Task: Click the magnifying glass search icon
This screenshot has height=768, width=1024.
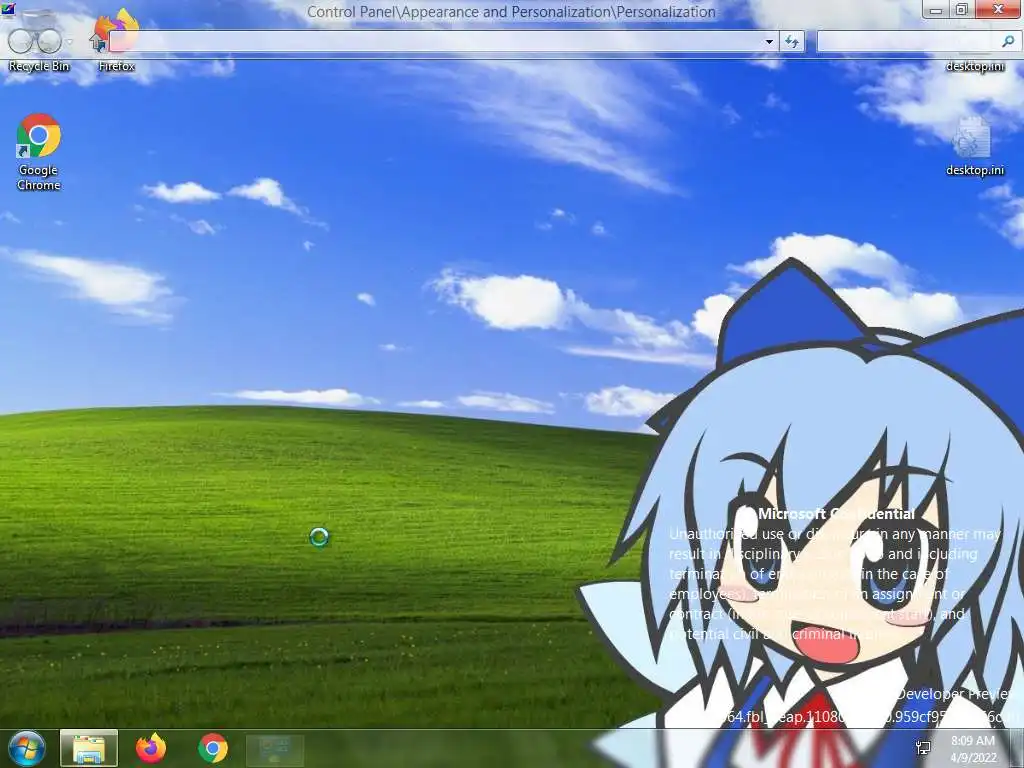Action: point(1008,42)
